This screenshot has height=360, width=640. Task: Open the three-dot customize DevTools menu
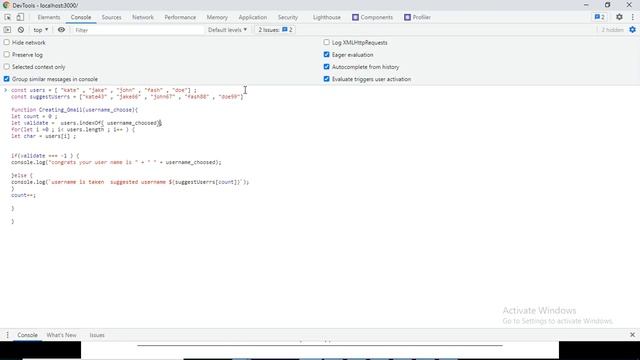(633, 17)
